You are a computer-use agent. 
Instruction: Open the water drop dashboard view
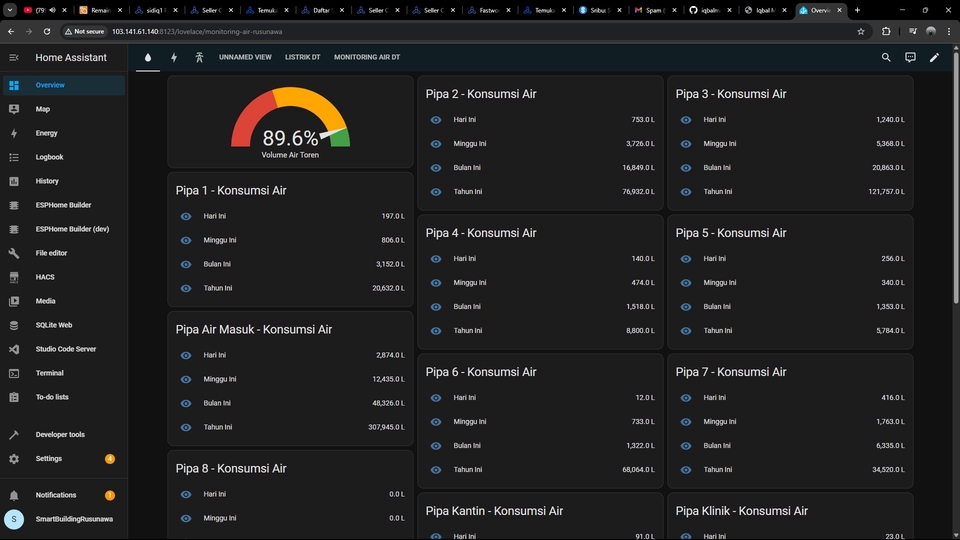[x=148, y=58]
